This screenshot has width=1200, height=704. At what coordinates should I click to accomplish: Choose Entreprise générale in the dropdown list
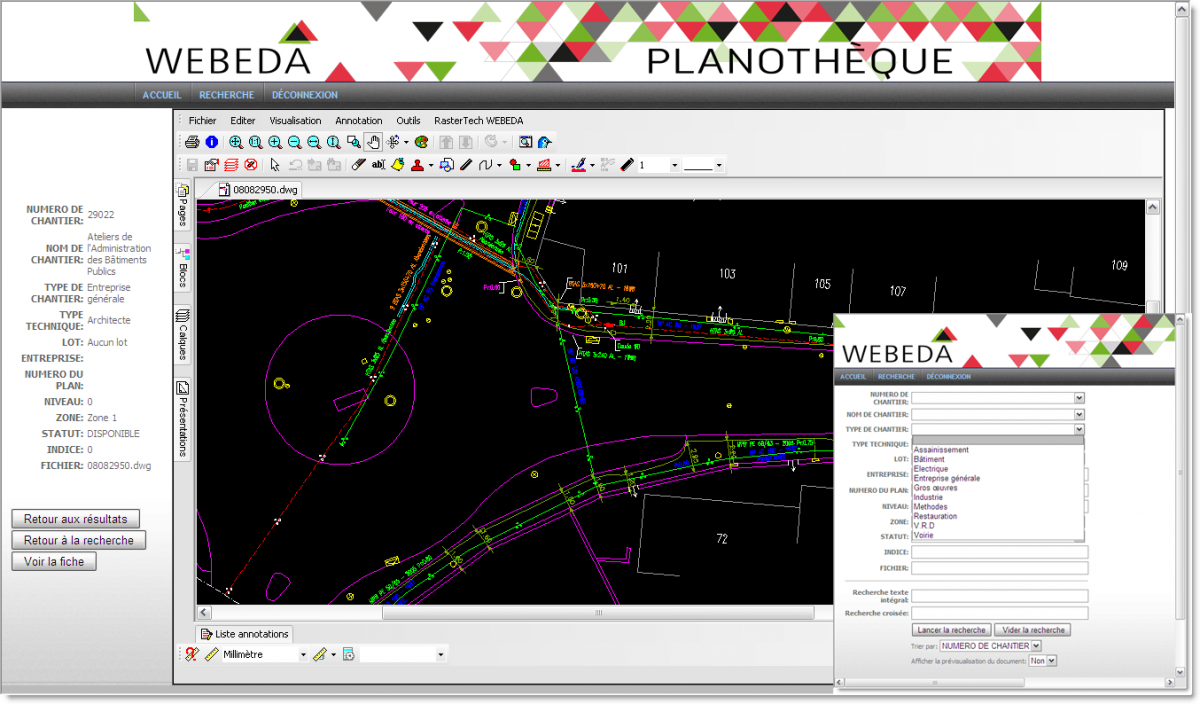(x=946, y=478)
